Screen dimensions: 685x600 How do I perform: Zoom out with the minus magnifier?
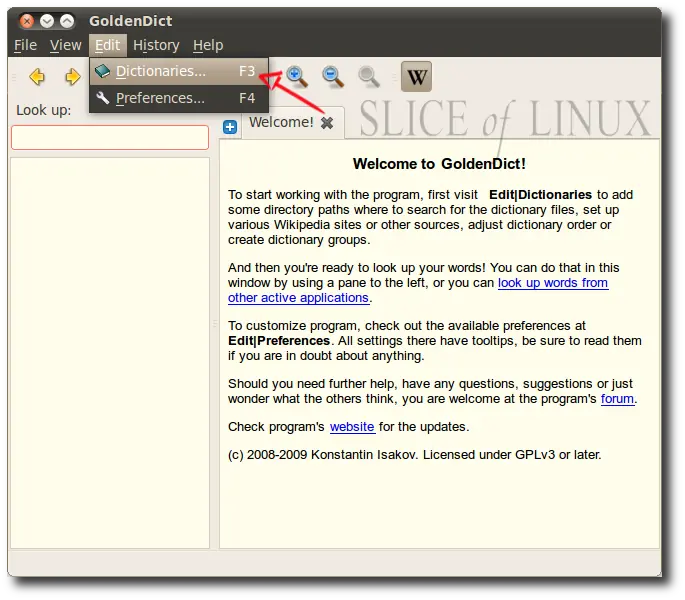pos(333,77)
